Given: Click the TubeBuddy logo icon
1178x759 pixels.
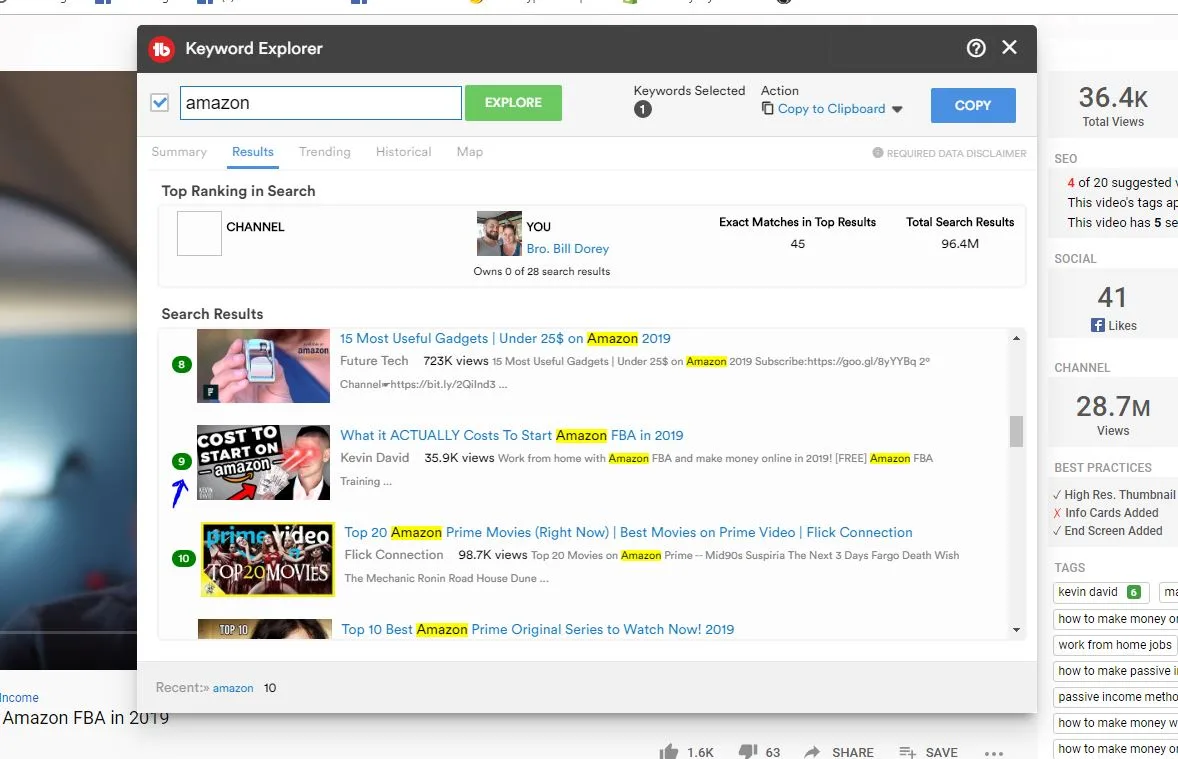Looking at the screenshot, I should click(x=161, y=49).
